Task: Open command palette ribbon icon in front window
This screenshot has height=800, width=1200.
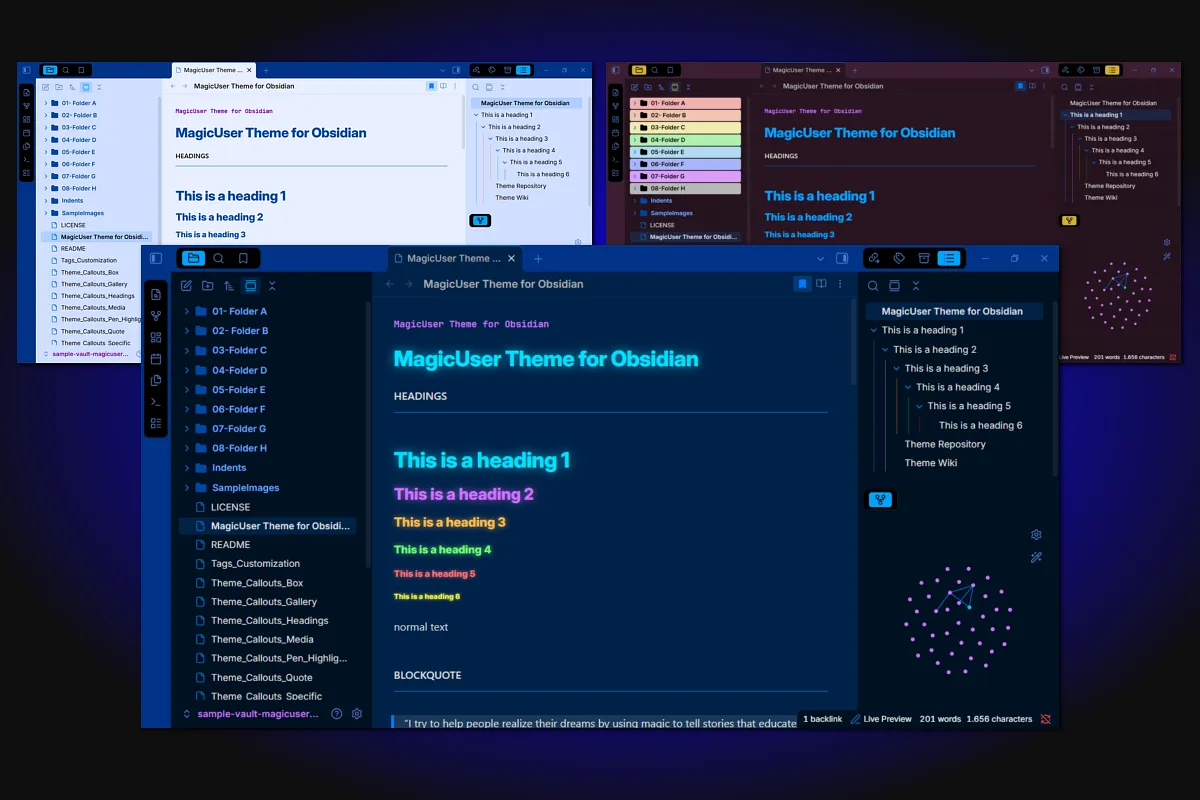Action: pos(156,402)
